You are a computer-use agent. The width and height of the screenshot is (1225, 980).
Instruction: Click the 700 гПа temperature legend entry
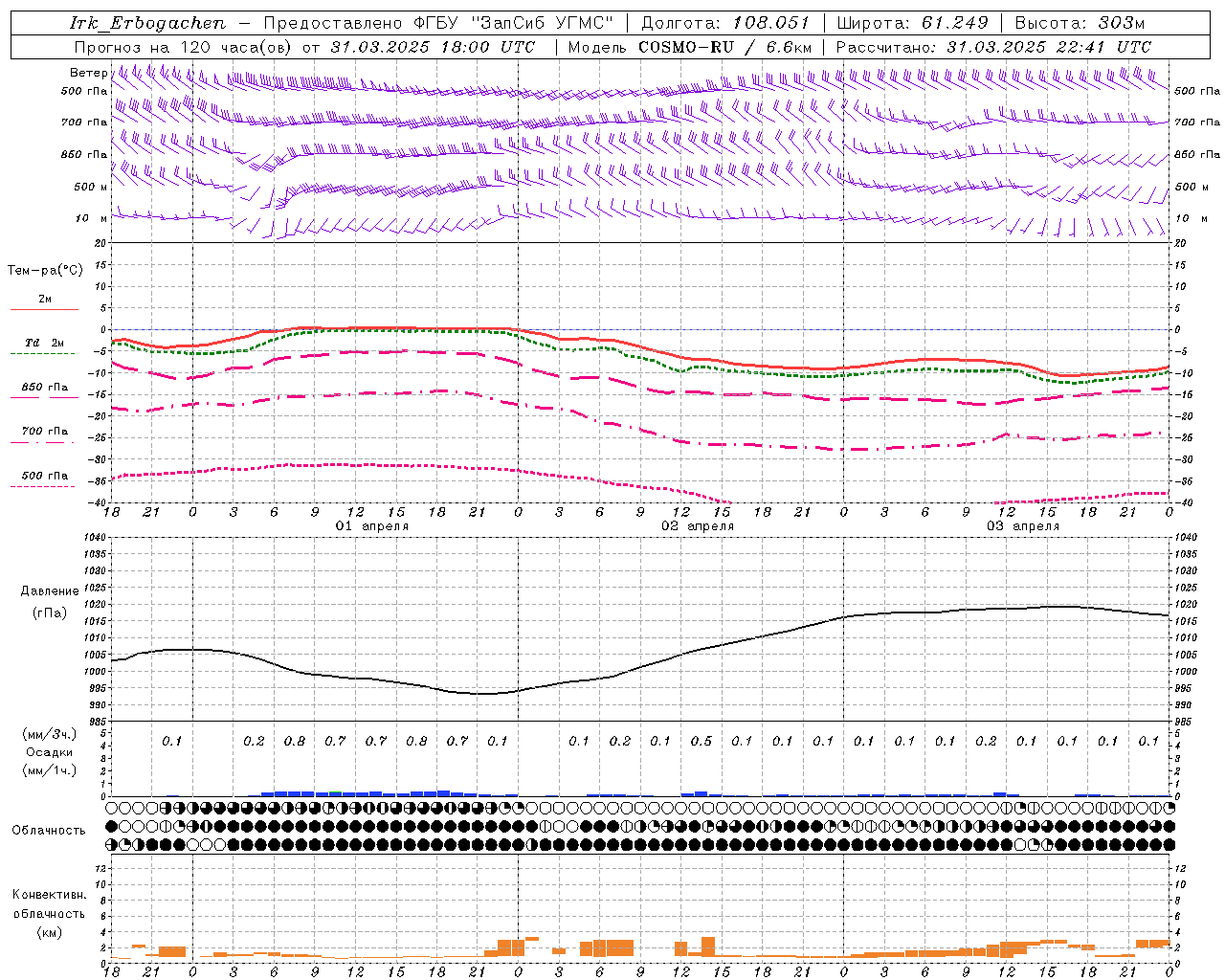[x=45, y=432]
